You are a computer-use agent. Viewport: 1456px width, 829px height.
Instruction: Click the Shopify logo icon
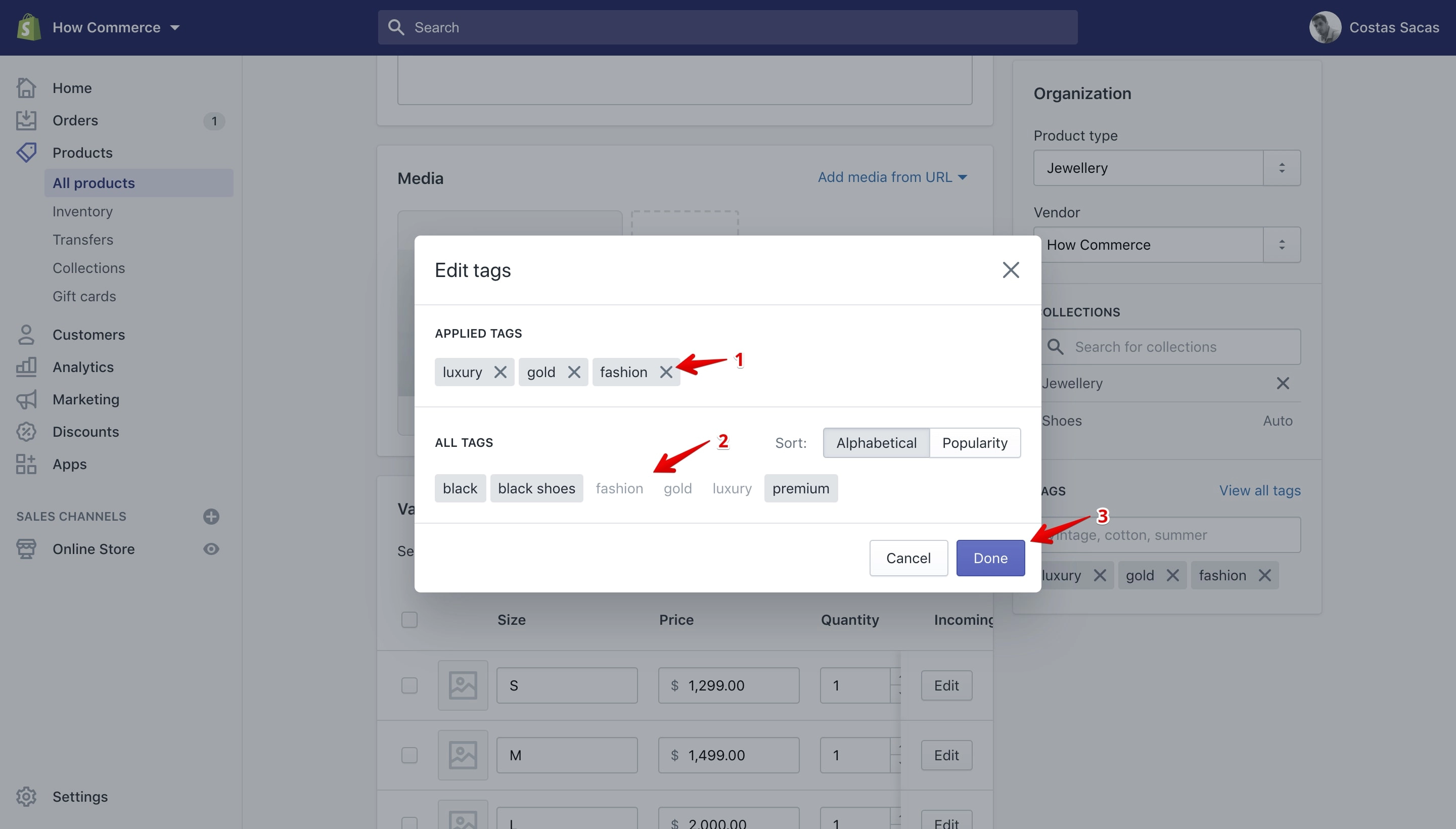[28, 27]
